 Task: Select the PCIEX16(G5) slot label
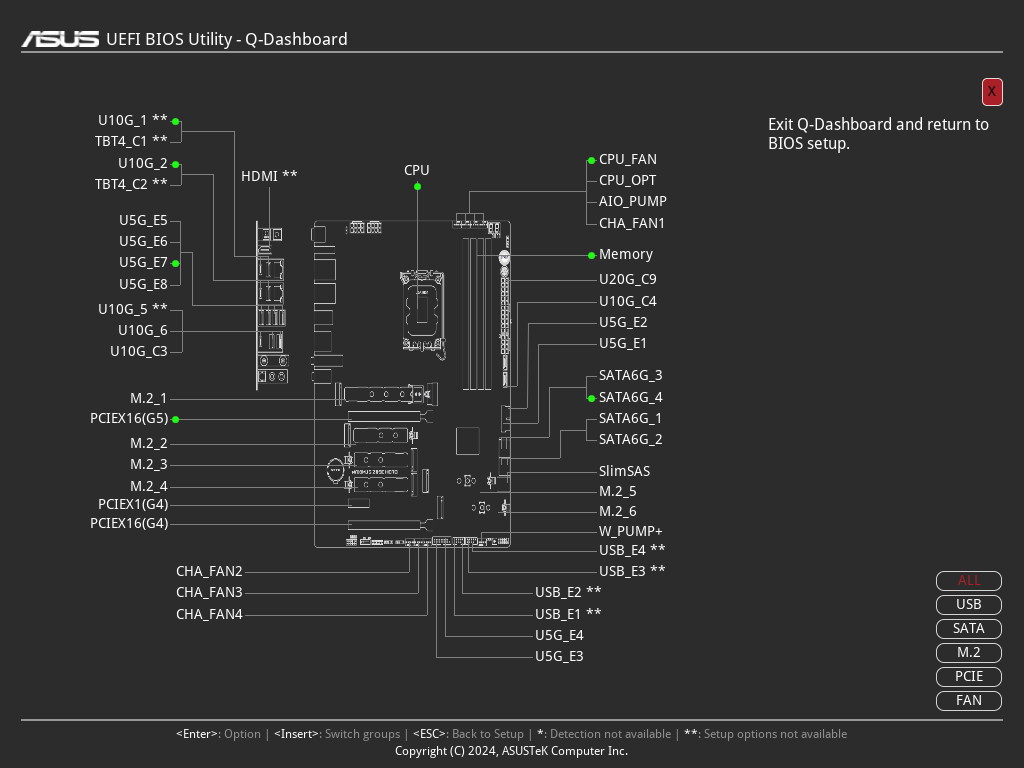point(129,419)
